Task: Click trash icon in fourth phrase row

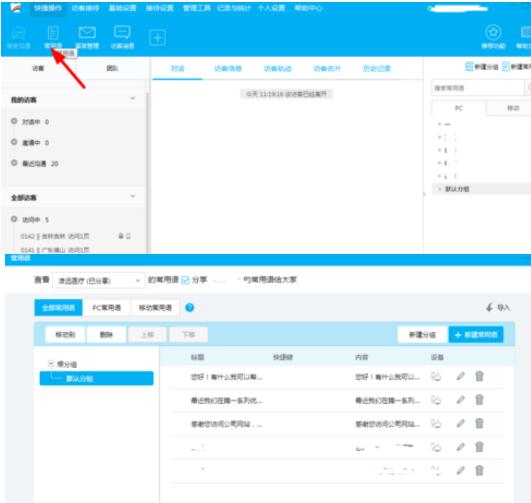Action: click(479, 447)
